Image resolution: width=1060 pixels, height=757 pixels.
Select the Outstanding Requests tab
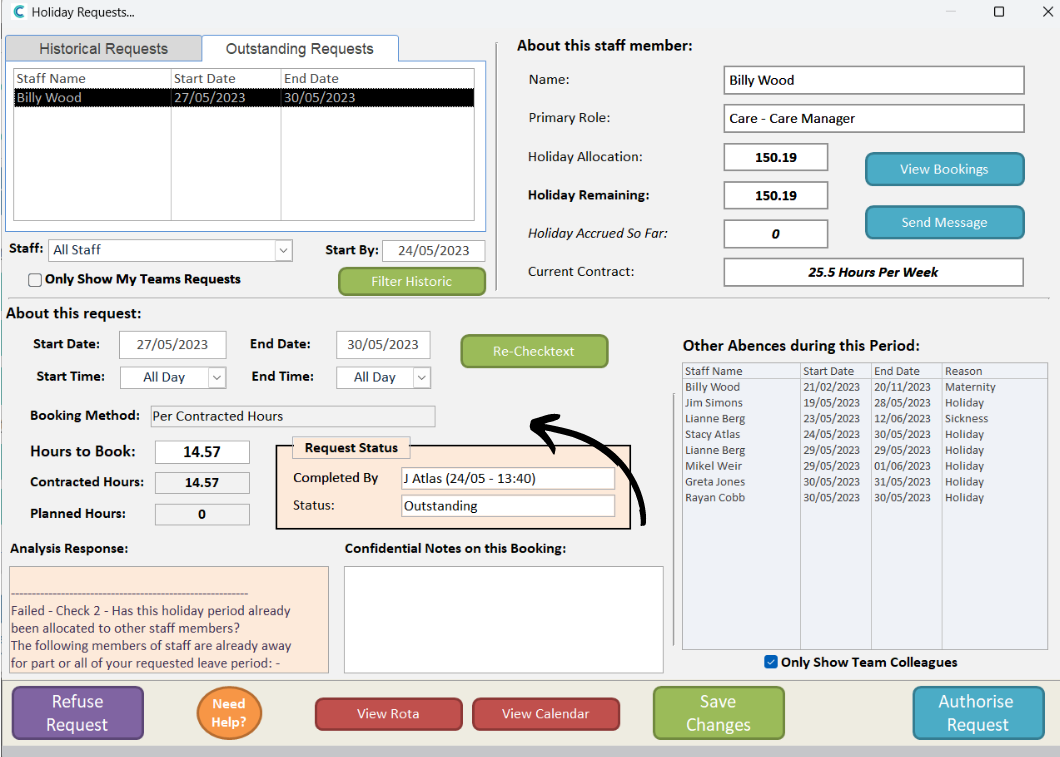299,49
